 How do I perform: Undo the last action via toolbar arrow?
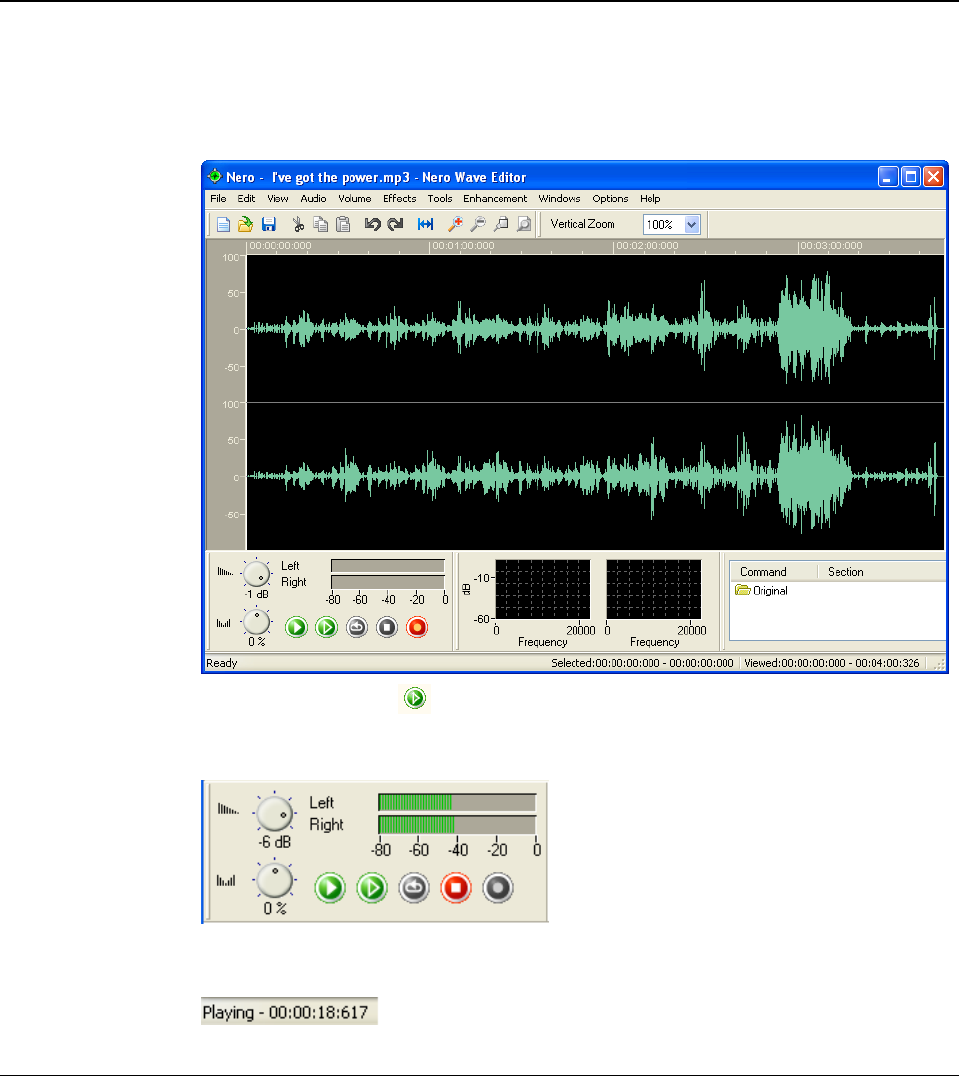pyautogui.click(x=372, y=224)
